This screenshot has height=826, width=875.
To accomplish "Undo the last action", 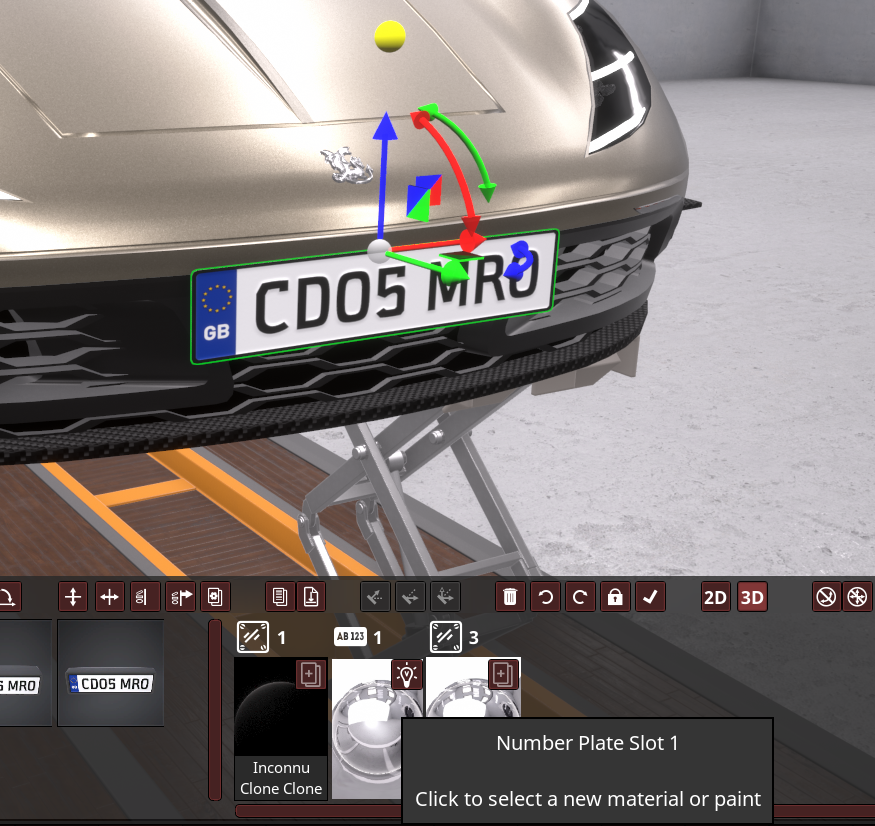I will click(545, 597).
